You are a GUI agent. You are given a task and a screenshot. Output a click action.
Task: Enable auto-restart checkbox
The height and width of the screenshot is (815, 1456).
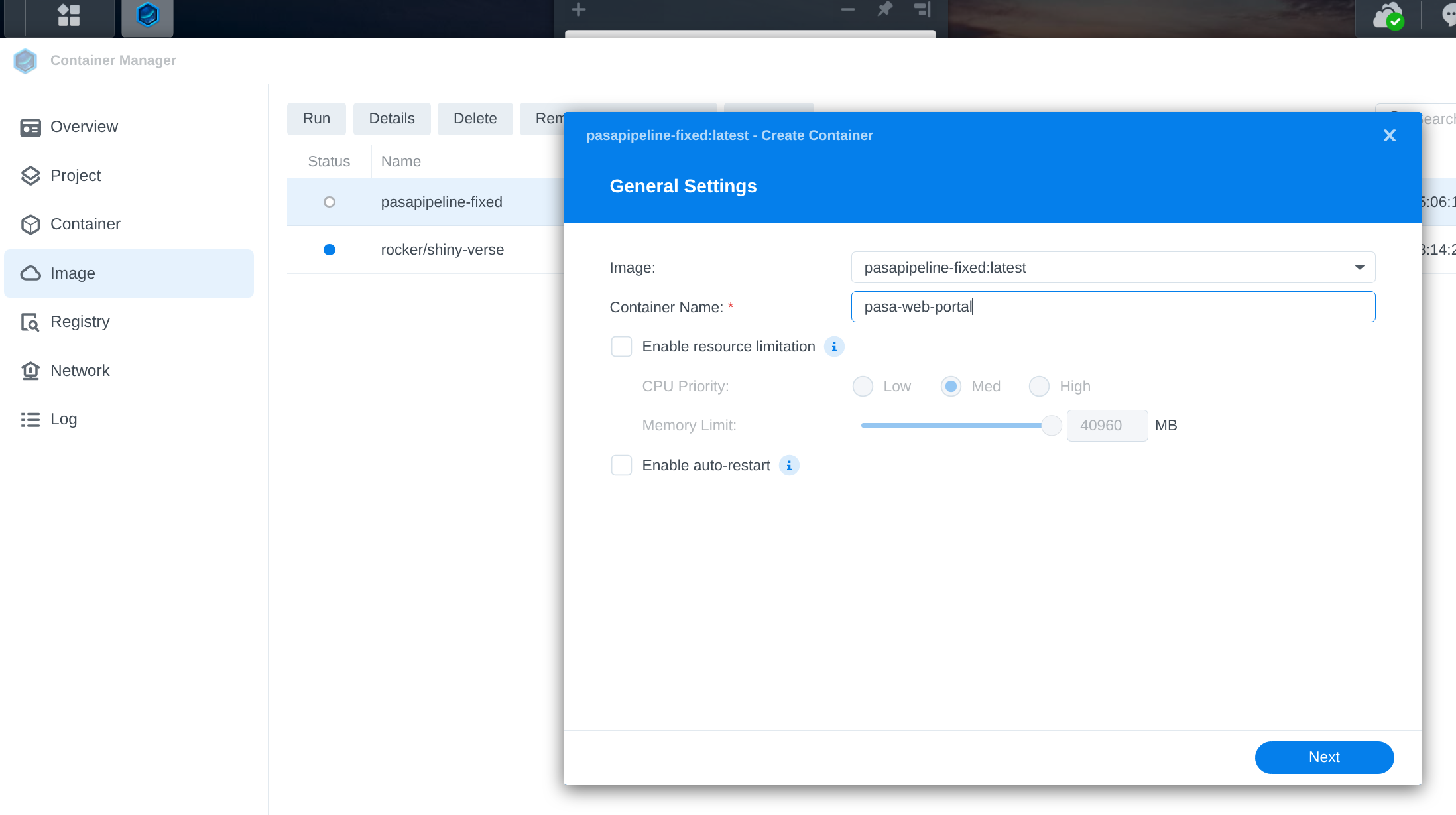(621, 466)
